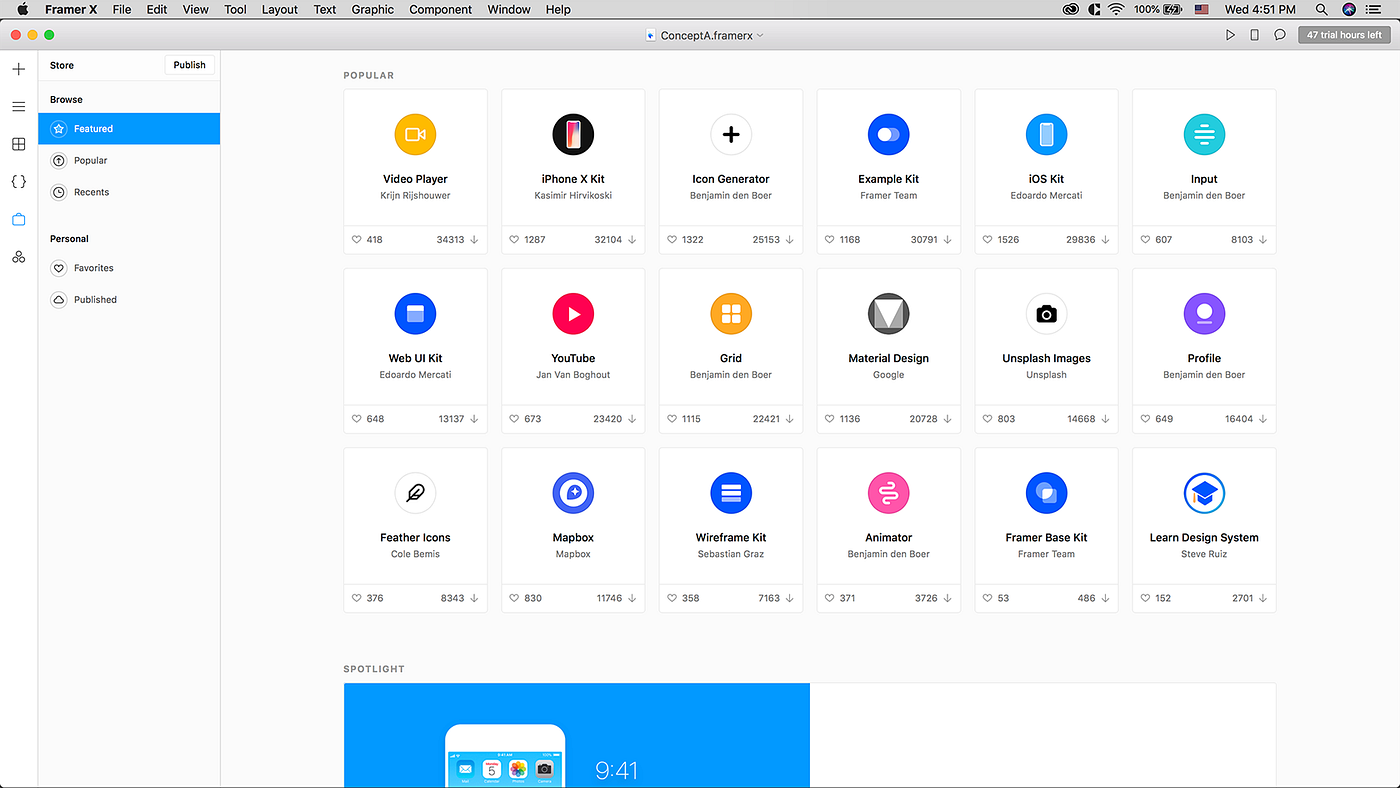The height and width of the screenshot is (788, 1400).
Task: Select Featured in the Browse list
Action: coord(129,129)
